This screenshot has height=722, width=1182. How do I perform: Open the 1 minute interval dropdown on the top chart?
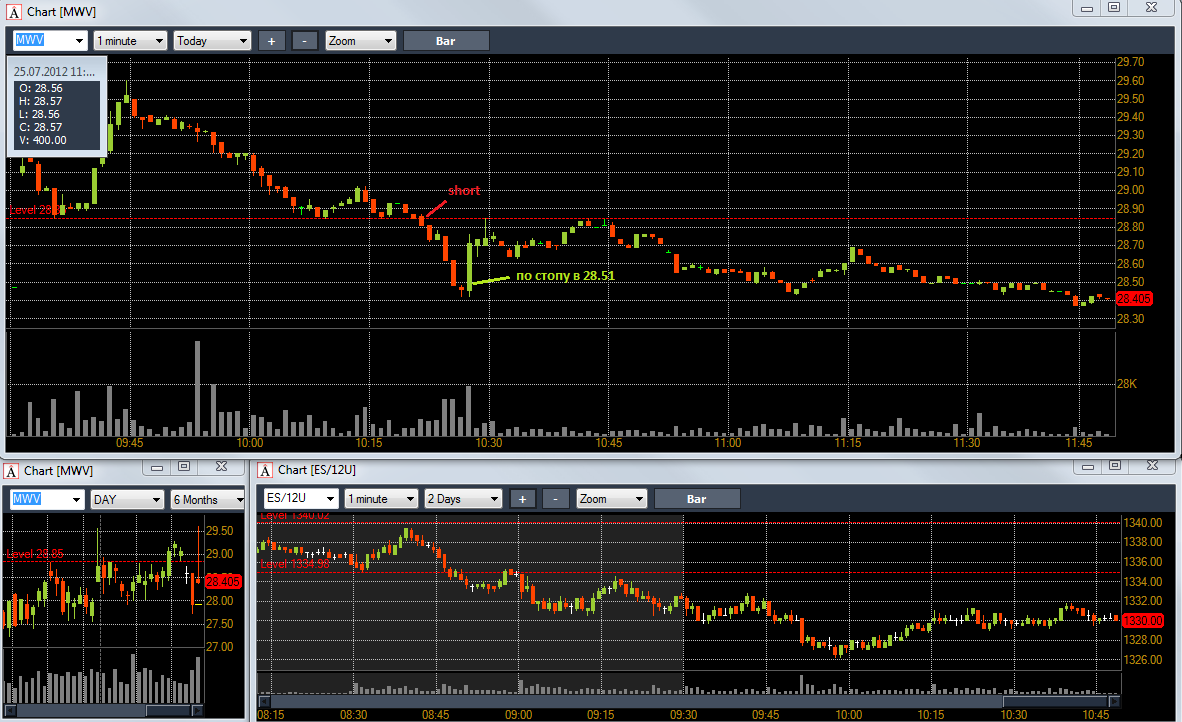(x=130, y=41)
